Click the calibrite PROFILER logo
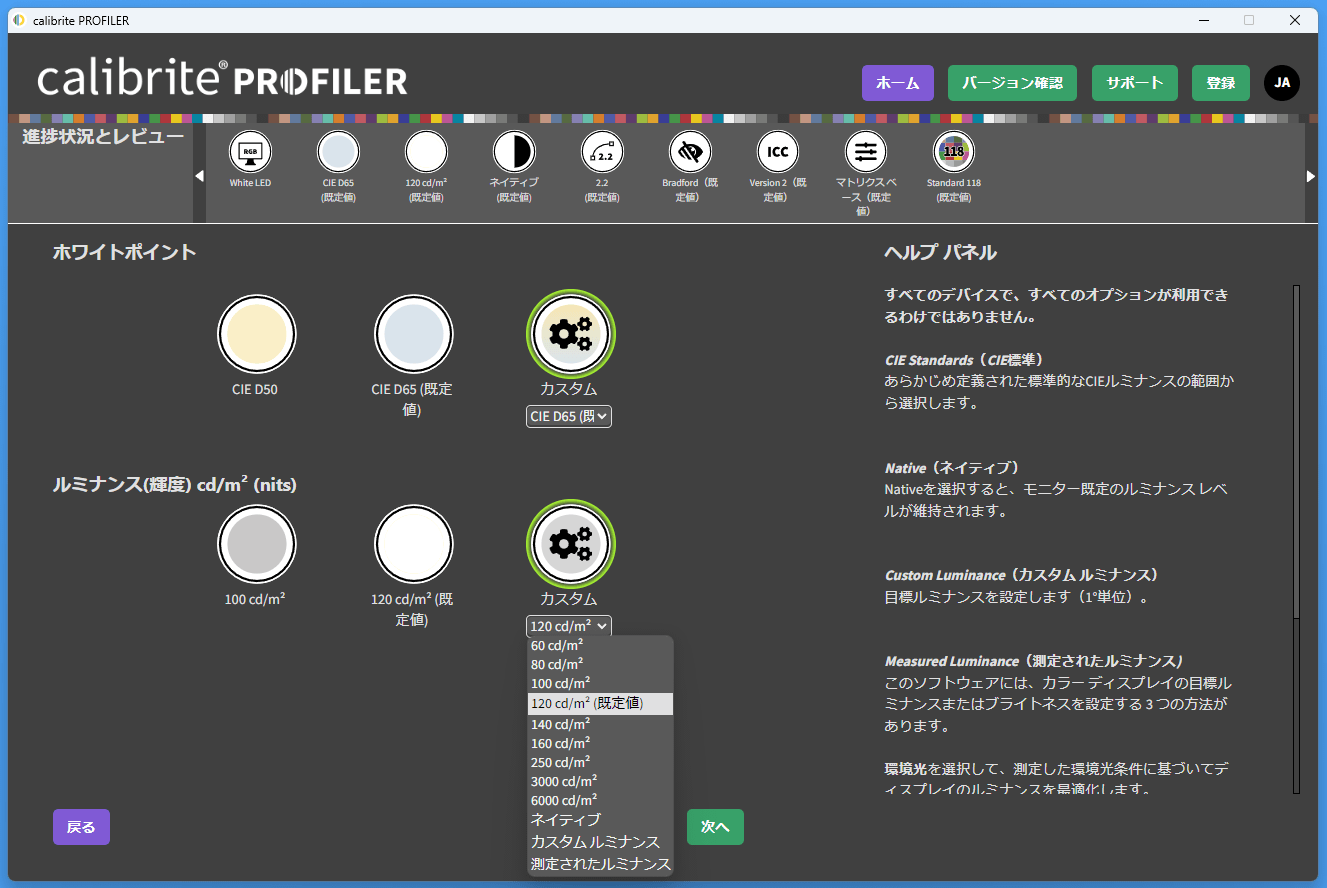The width and height of the screenshot is (1327, 888). point(222,80)
